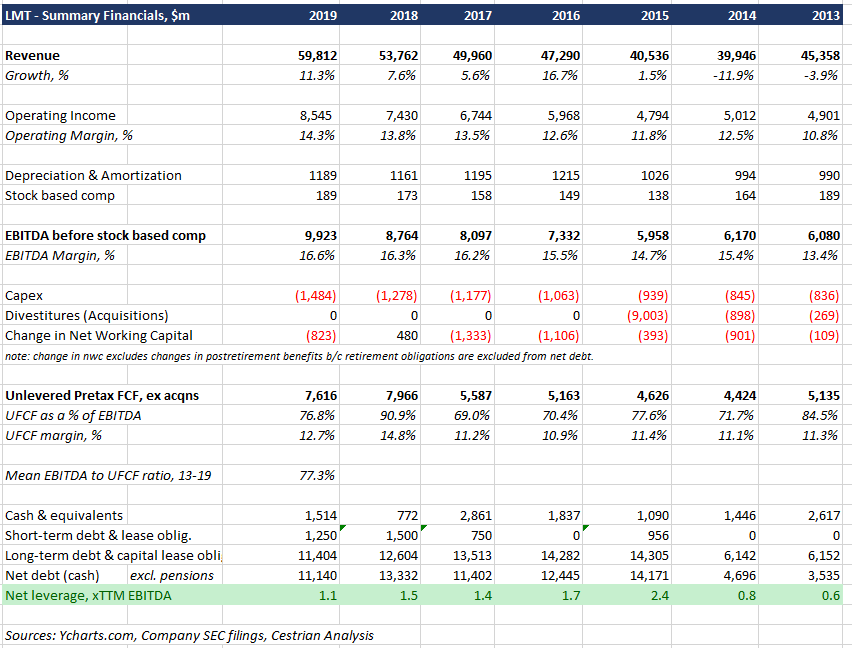Select 2014 revenue 39,946

[x=736, y=55]
